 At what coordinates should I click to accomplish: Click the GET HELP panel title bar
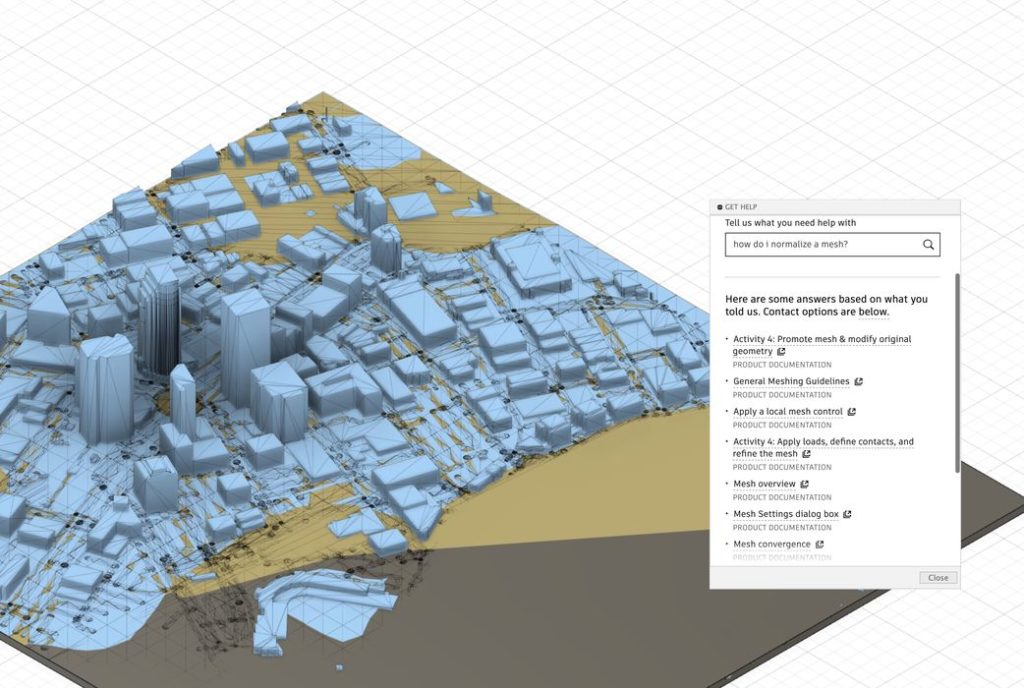point(835,207)
